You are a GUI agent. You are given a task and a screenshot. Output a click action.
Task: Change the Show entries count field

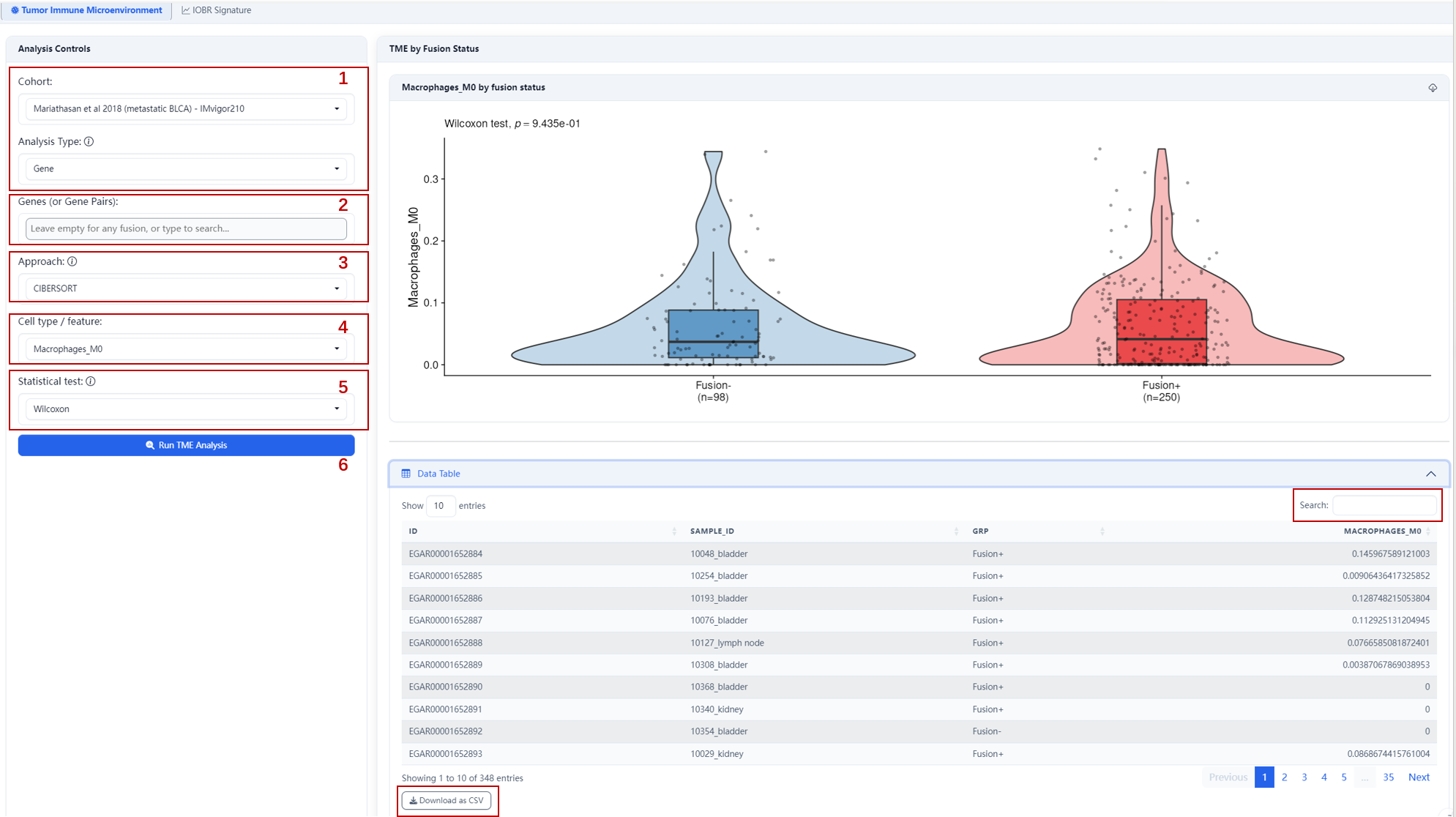point(441,506)
